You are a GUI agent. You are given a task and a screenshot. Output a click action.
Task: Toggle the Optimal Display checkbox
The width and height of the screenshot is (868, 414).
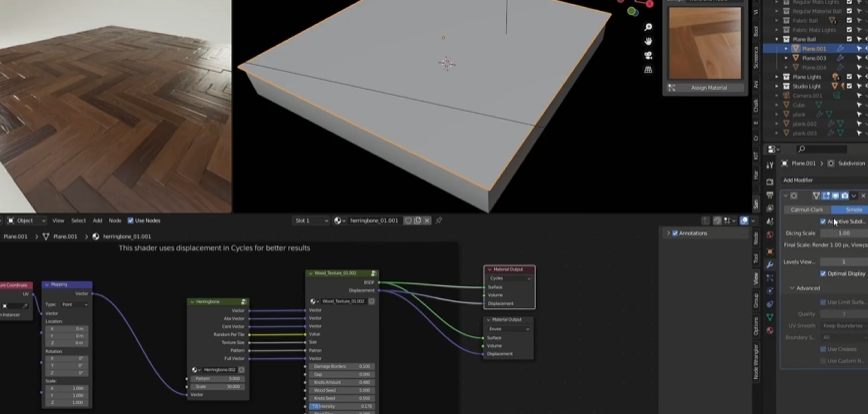click(823, 273)
